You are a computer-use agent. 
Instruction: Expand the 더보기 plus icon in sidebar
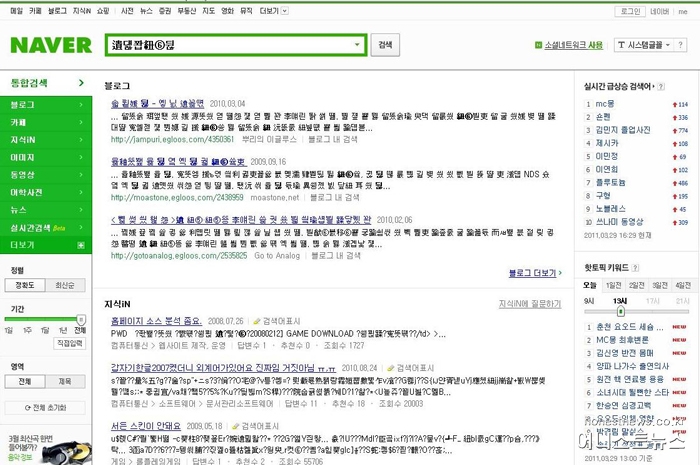81,245
